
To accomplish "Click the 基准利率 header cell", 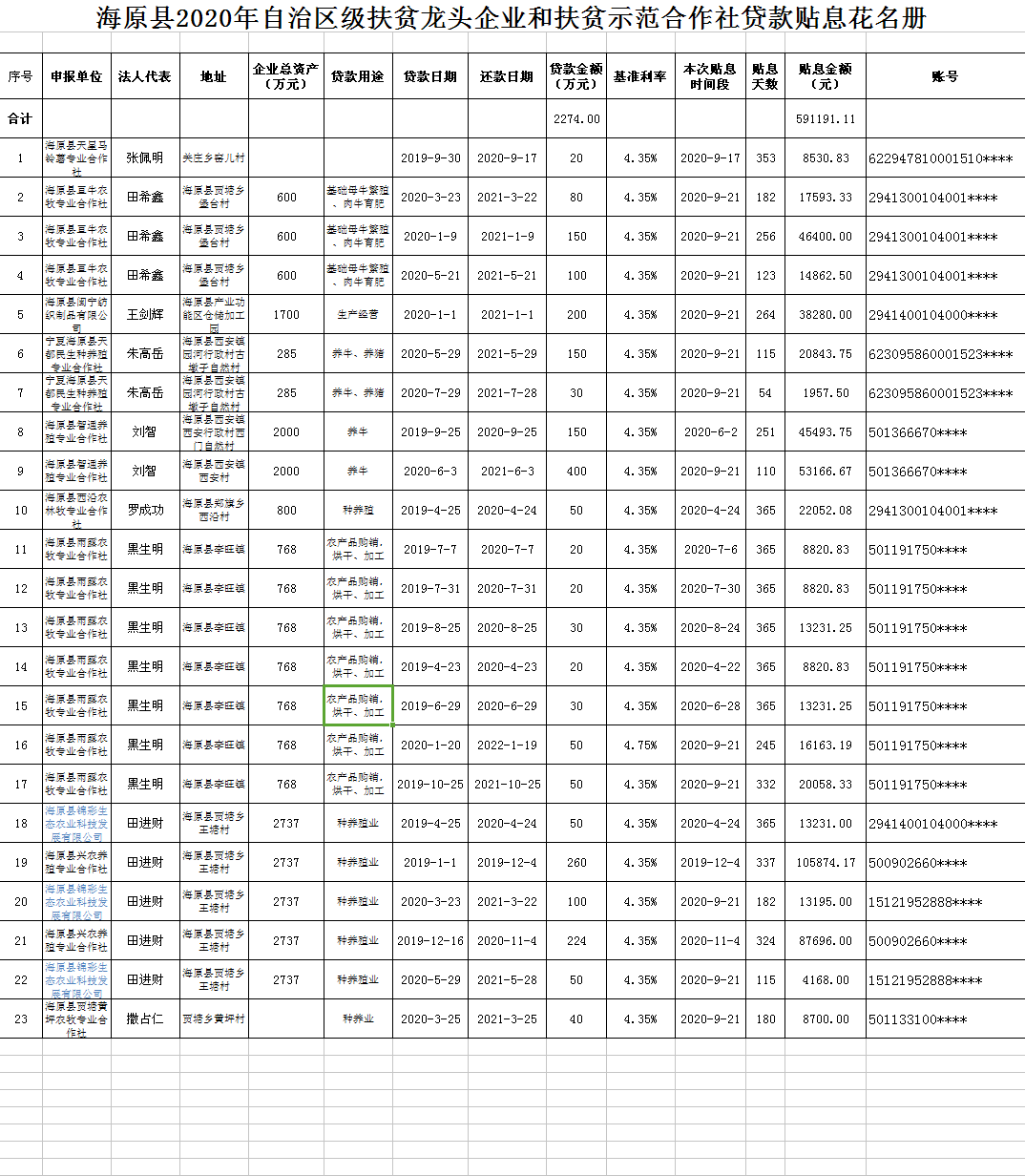I will pyautogui.click(x=639, y=76).
